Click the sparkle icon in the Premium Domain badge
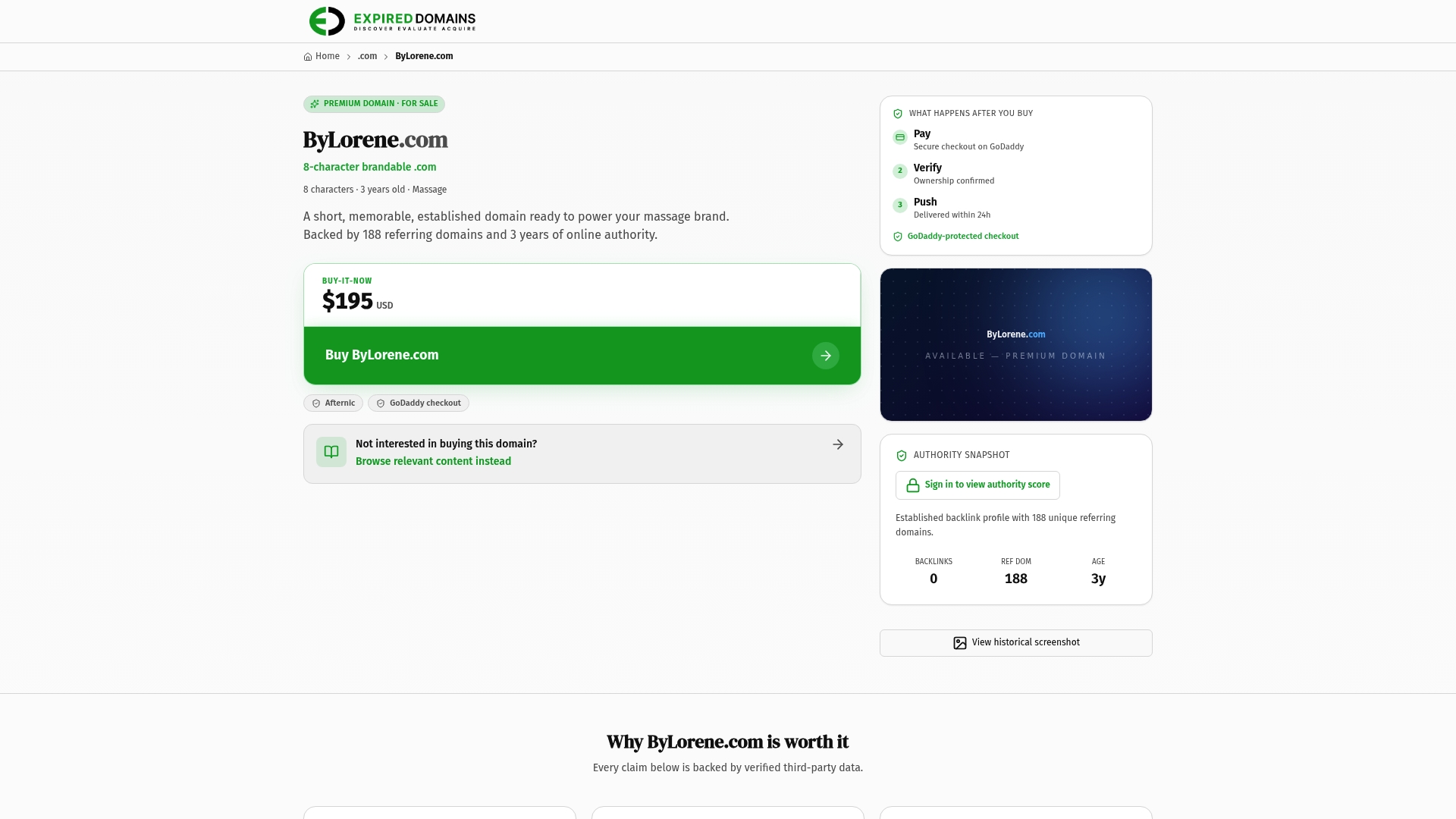This screenshot has width=1456, height=819. pos(315,104)
